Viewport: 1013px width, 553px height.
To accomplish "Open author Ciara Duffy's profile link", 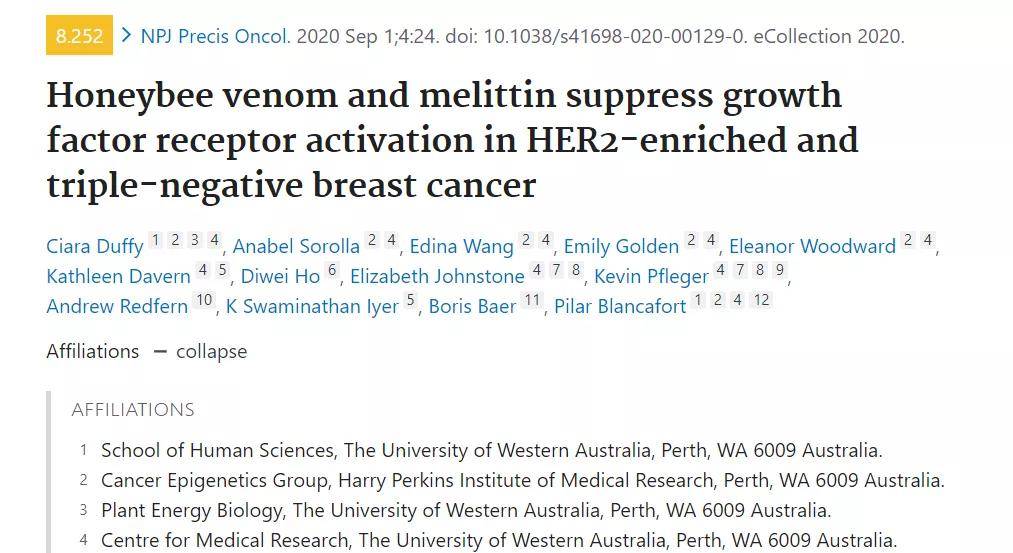I will click(95, 246).
